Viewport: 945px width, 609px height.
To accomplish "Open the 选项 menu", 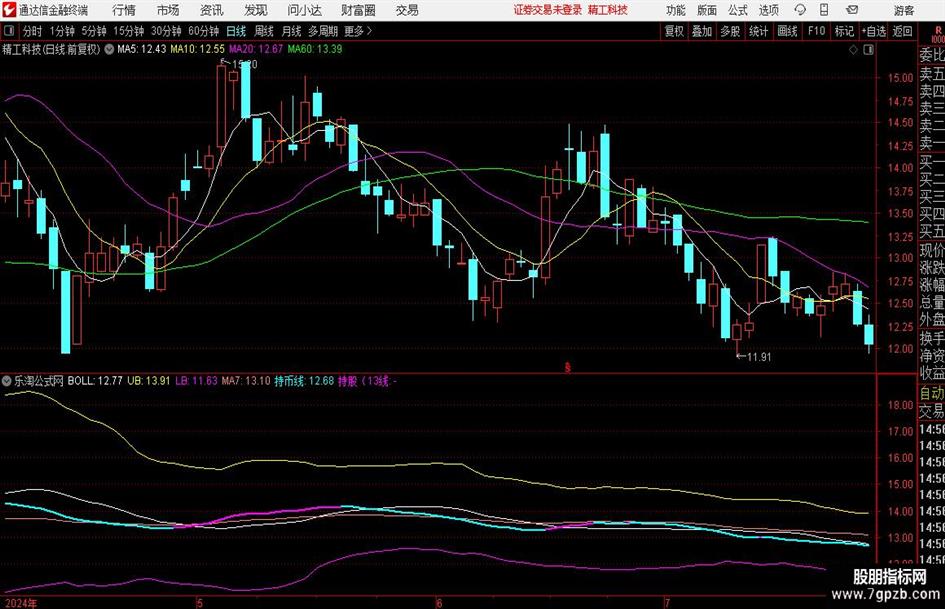I will pyautogui.click(x=768, y=10).
